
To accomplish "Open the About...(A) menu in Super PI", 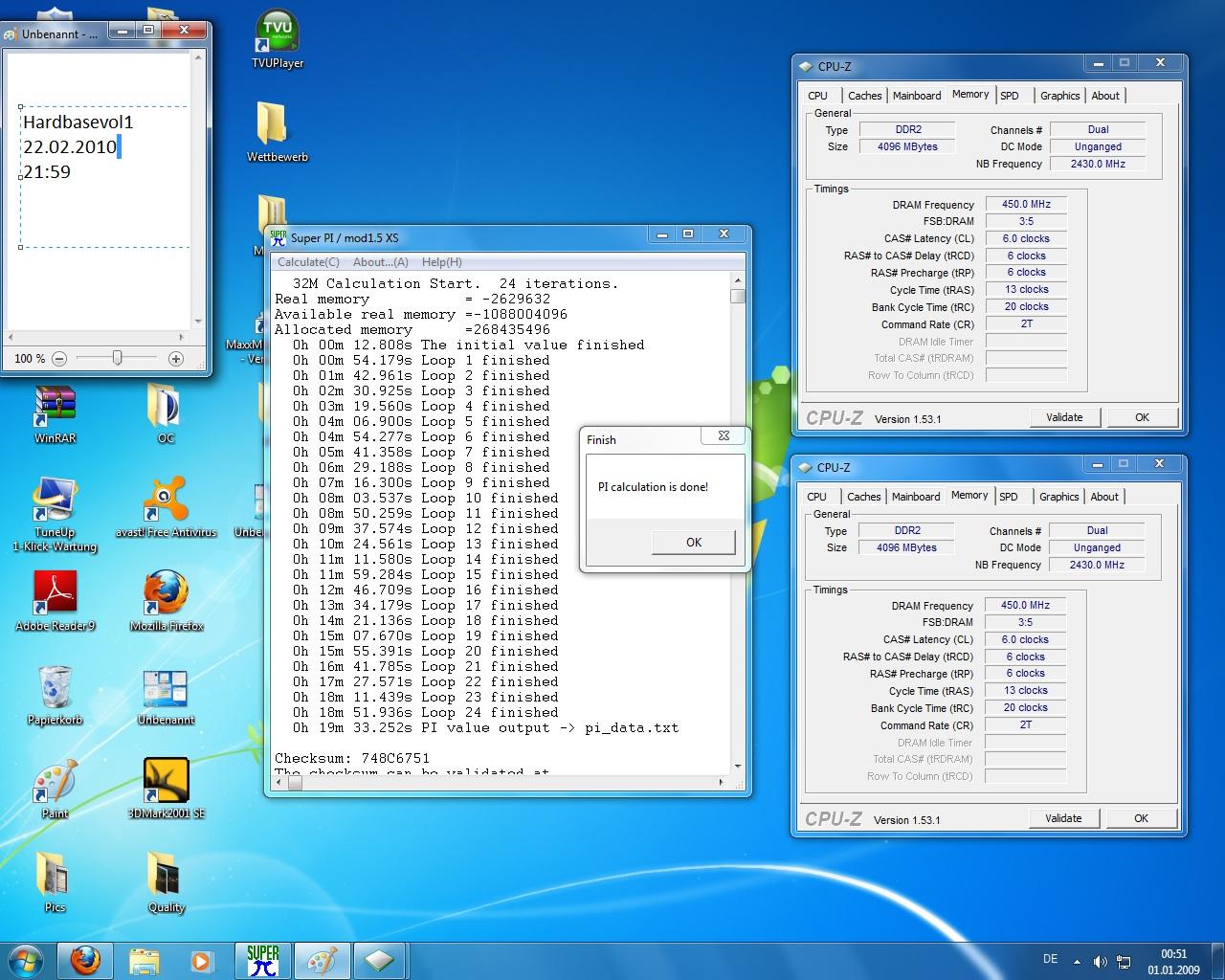I will tap(380, 261).
